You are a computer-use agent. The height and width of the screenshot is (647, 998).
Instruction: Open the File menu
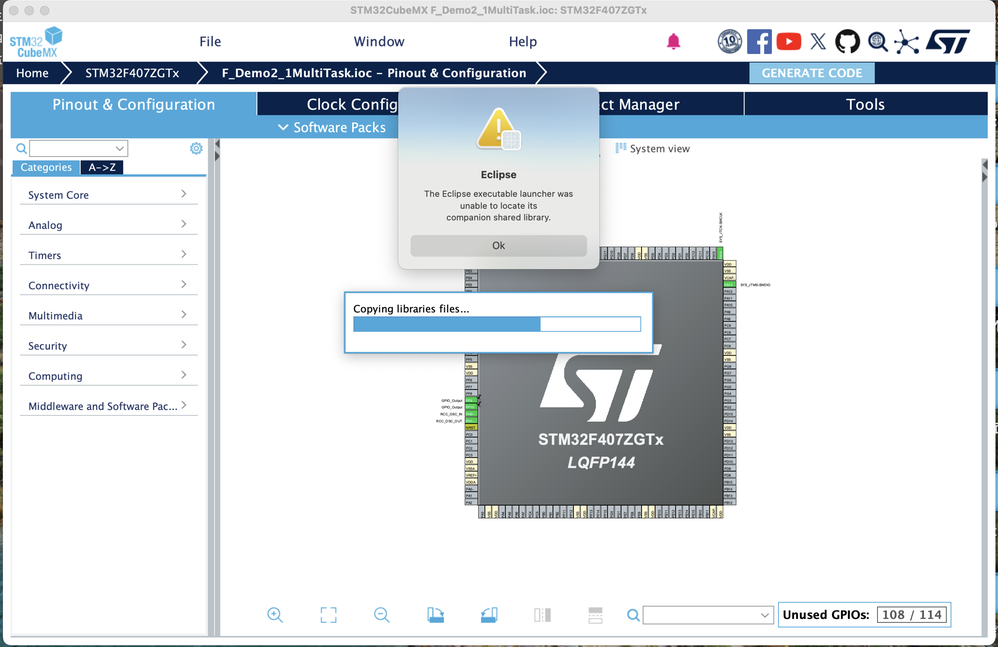coord(210,41)
